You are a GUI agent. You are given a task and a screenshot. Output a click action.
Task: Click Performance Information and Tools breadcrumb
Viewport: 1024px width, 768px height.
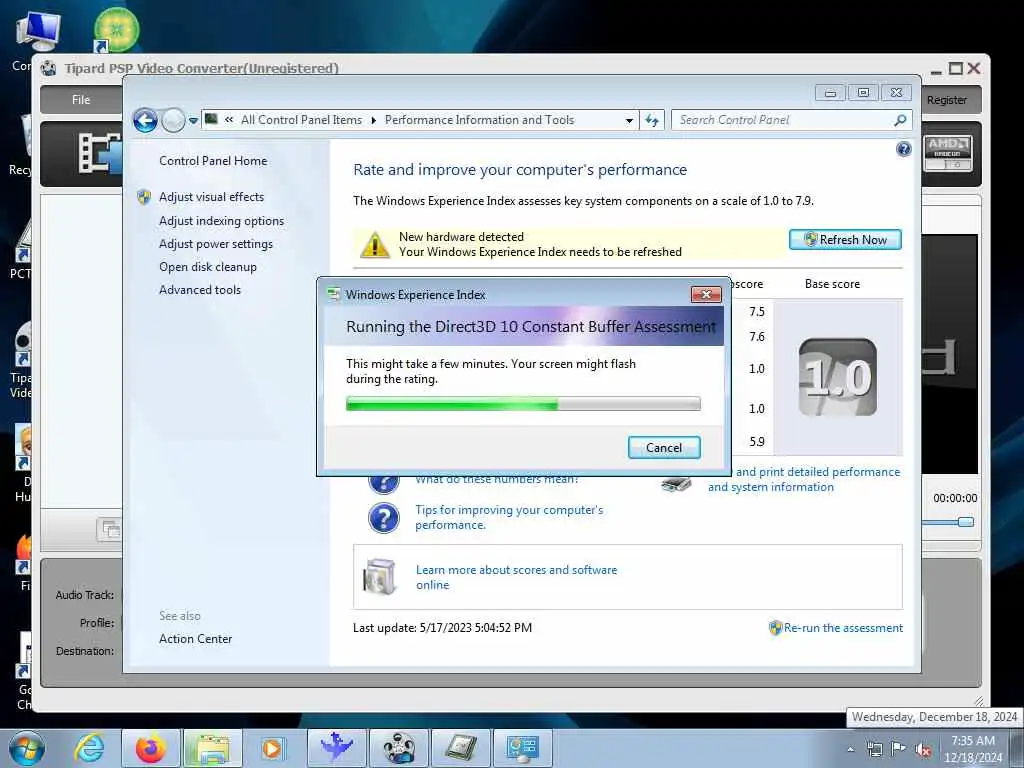coord(479,120)
